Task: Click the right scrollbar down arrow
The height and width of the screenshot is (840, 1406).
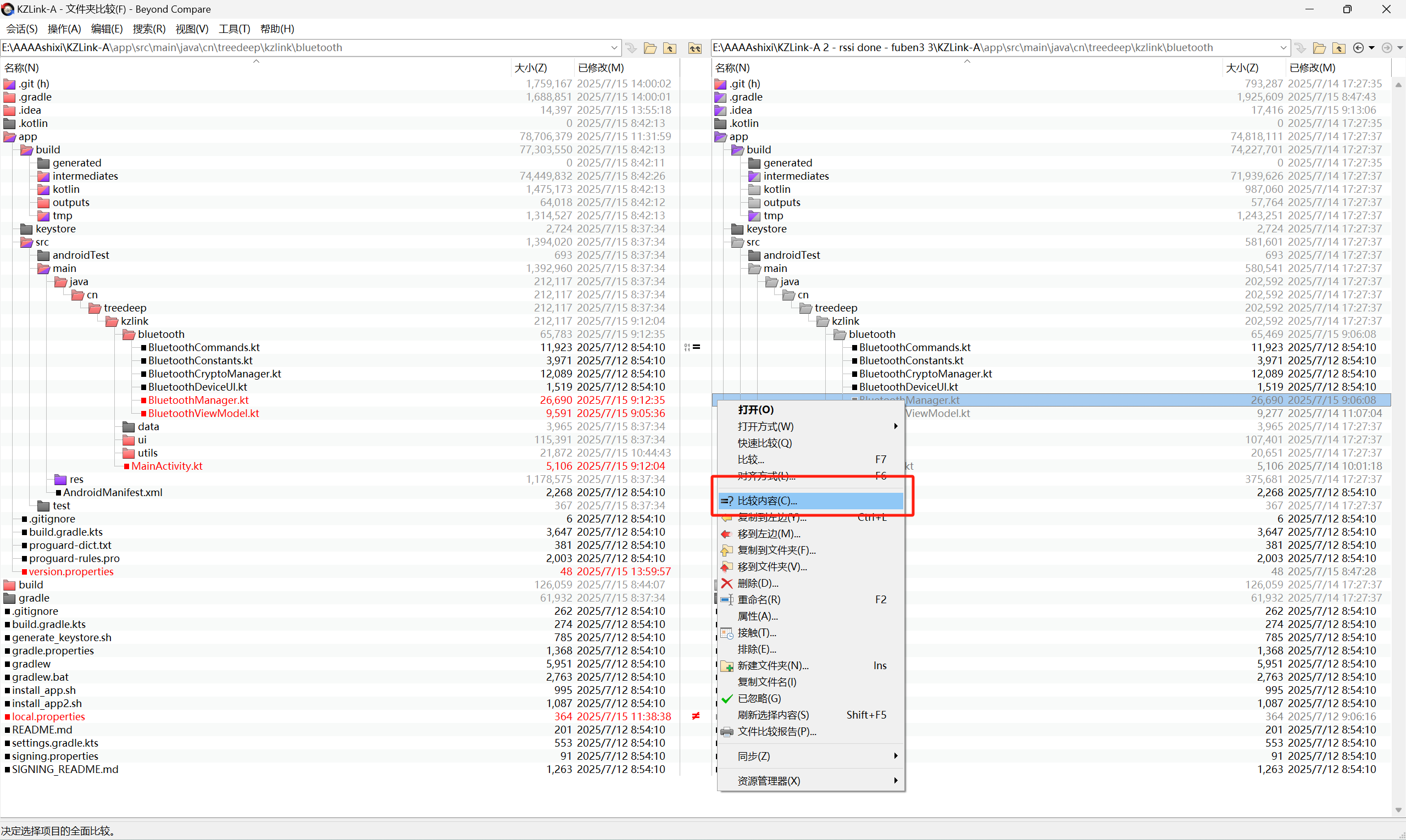Action: point(1399,810)
